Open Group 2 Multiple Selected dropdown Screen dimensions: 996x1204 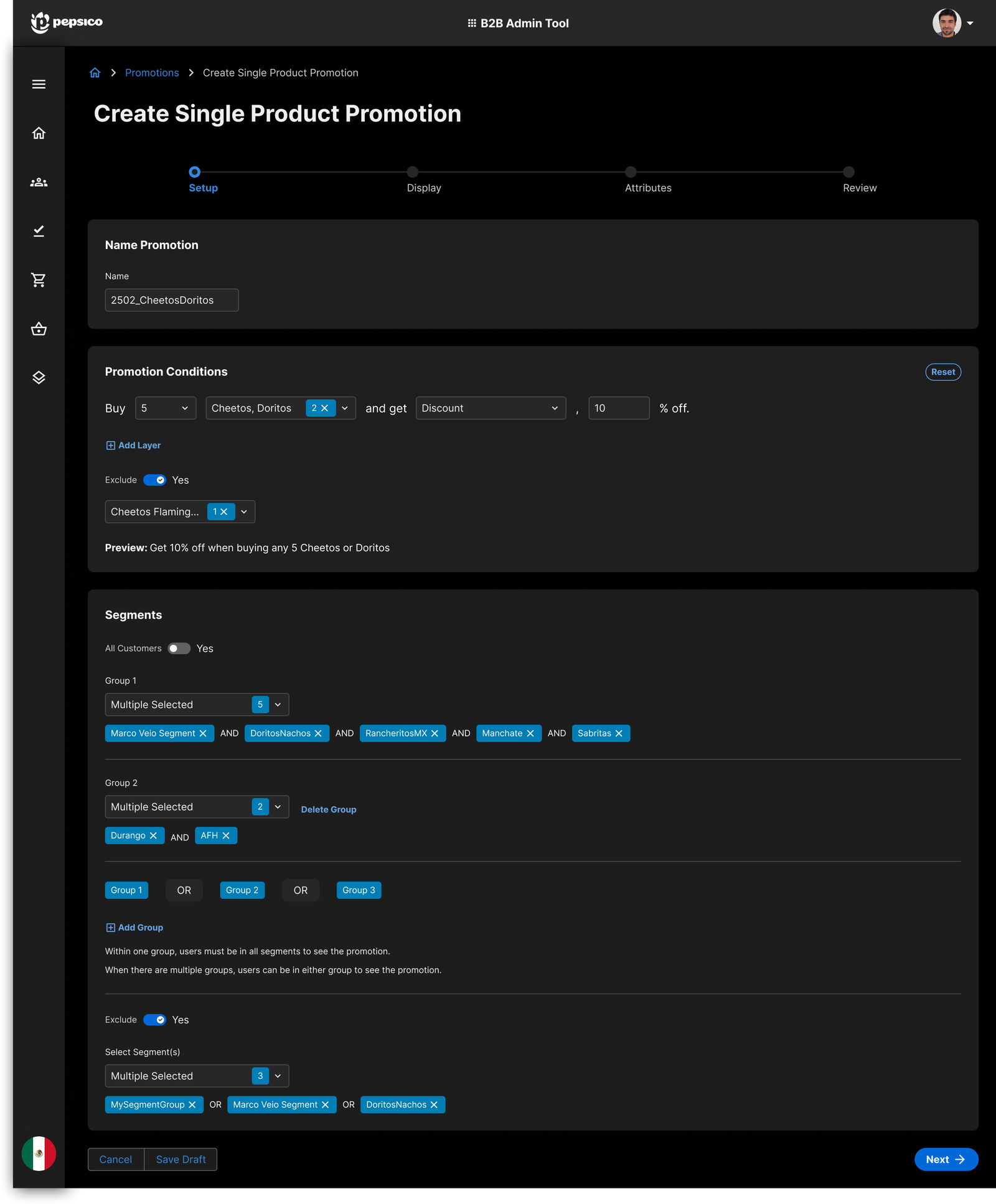(197, 807)
